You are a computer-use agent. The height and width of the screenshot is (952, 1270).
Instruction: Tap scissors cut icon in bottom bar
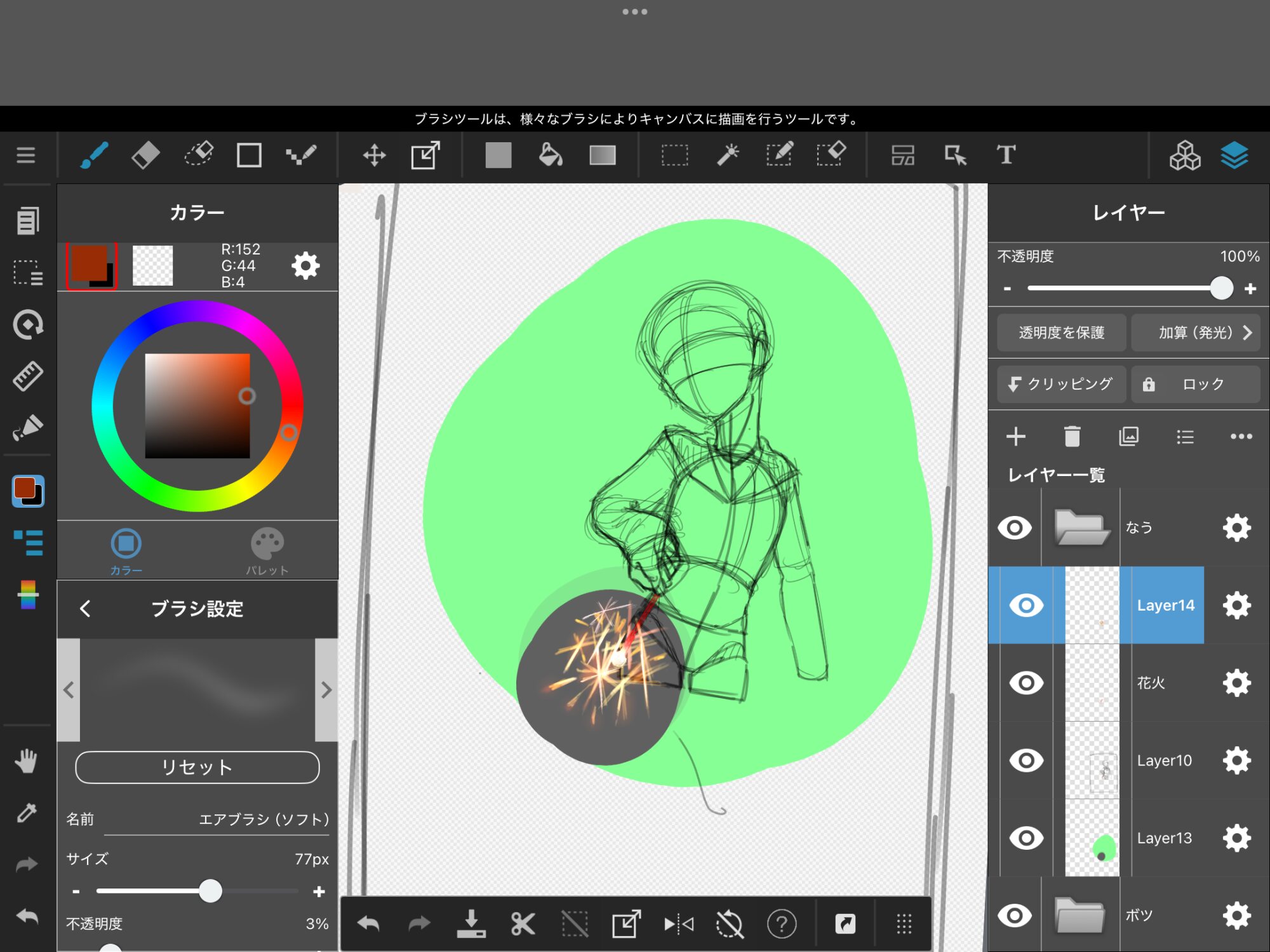[x=523, y=924]
